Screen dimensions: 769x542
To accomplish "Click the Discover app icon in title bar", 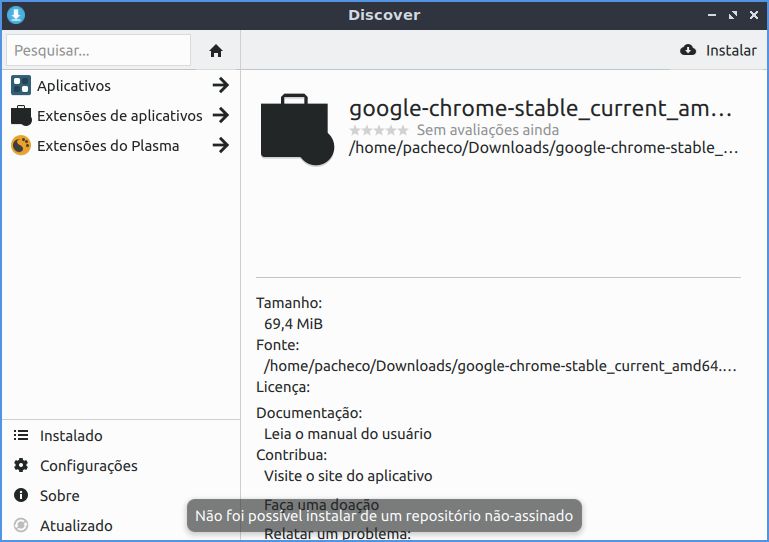I will pyautogui.click(x=16, y=15).
